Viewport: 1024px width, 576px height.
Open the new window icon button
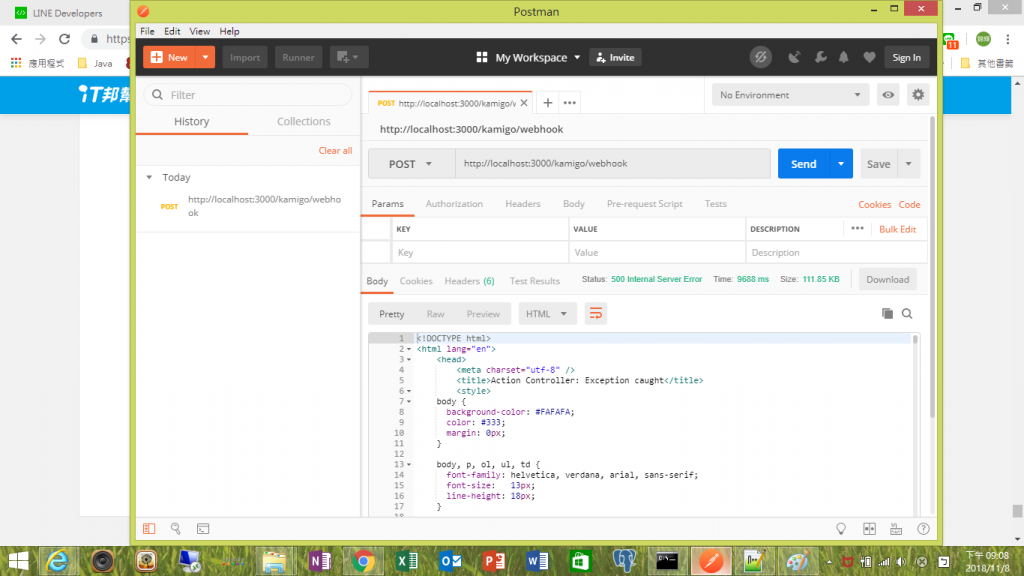pos(348,57)
